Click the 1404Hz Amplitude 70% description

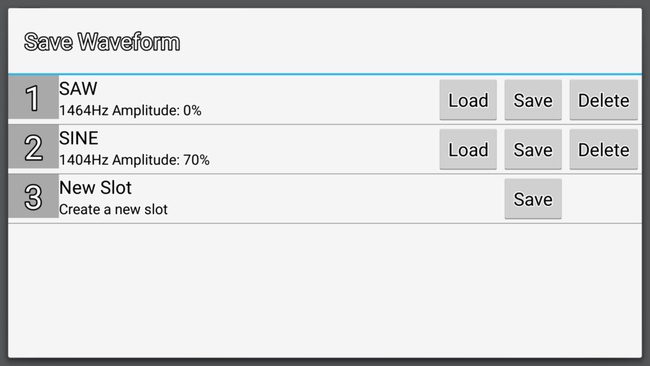pos(134,160)
